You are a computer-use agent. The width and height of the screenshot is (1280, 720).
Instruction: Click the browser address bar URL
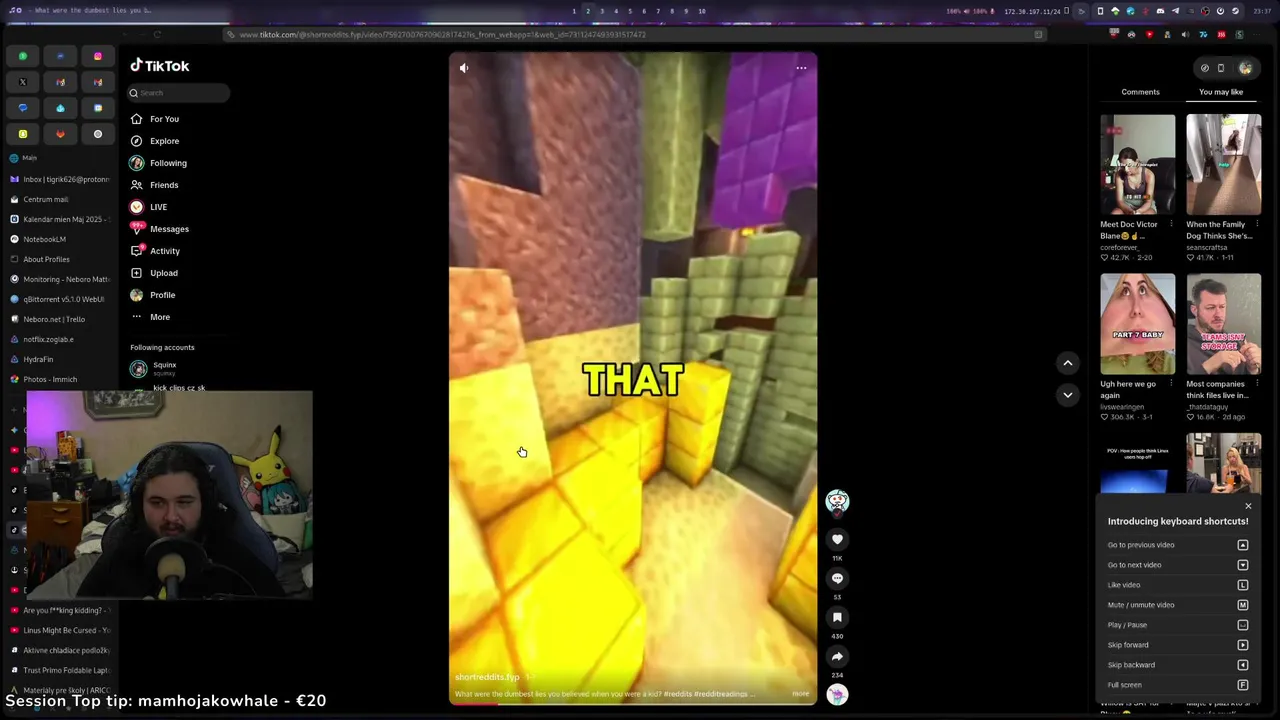442,34
